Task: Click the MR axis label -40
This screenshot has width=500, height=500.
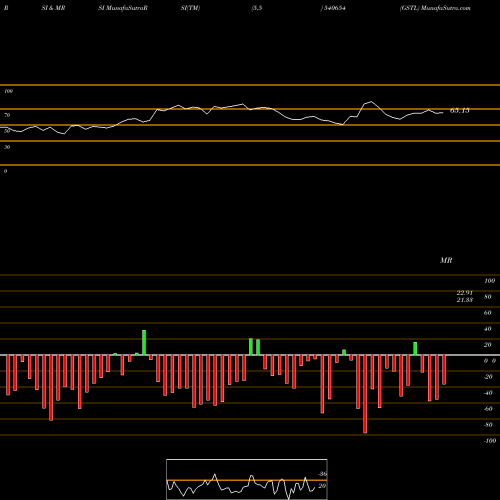Action: click(x=488, y=393)
